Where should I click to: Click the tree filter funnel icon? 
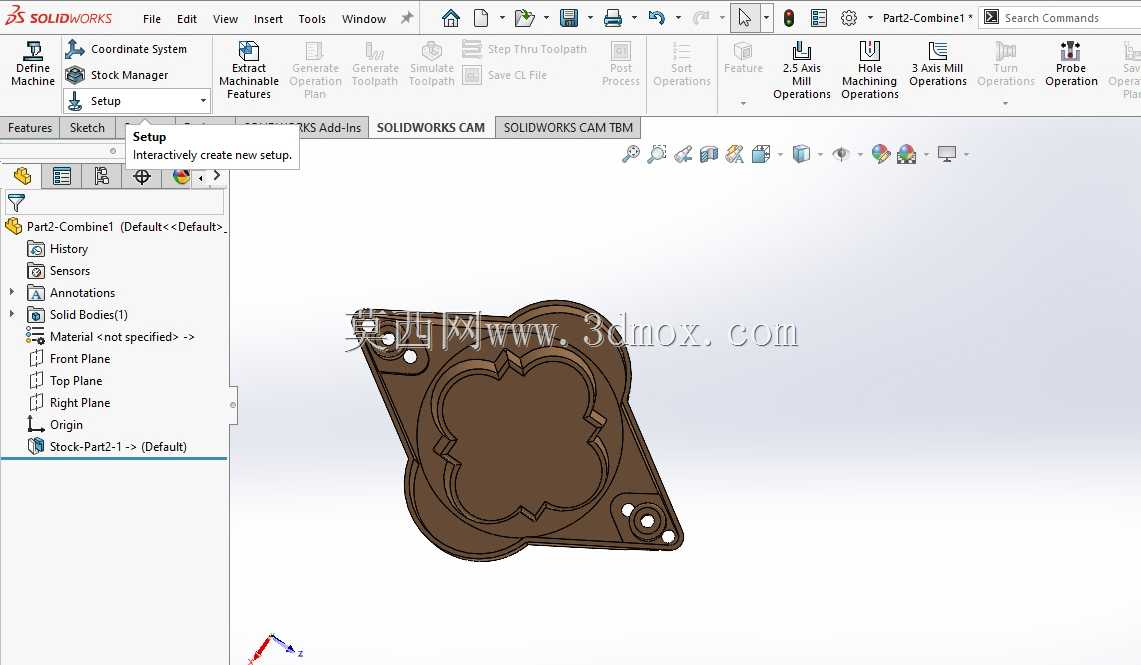point(16,202)
